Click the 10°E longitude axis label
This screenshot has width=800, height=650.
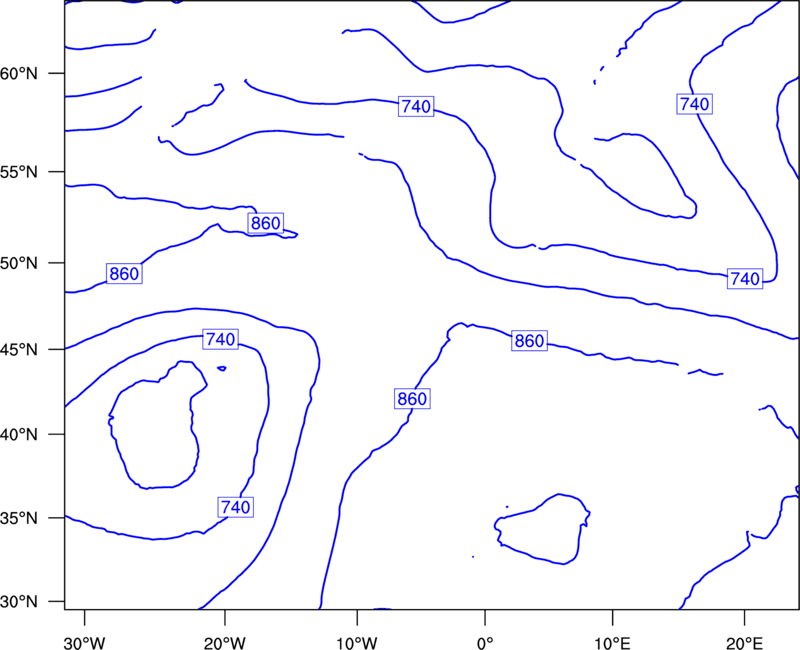612,643
